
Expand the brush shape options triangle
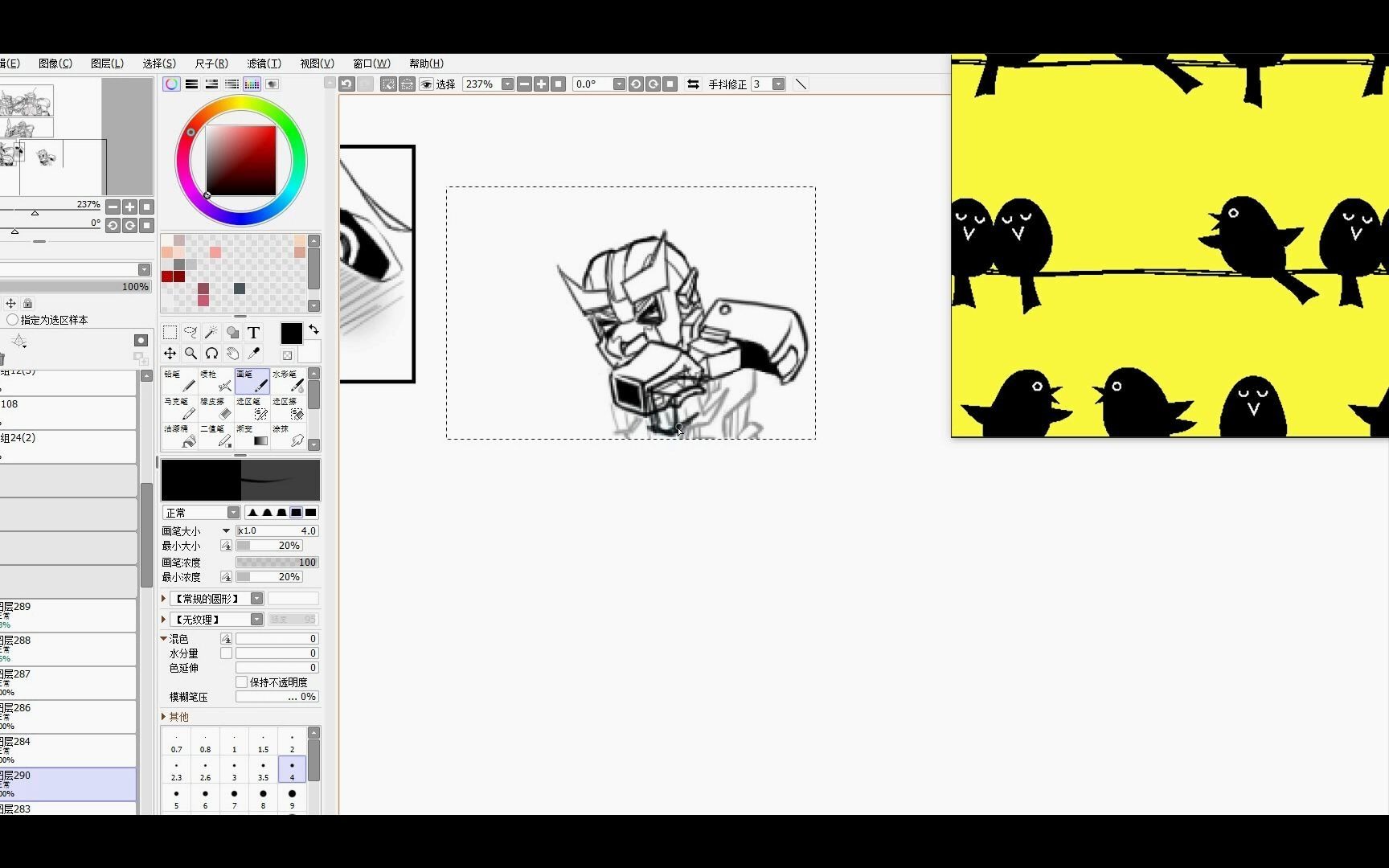(x=164, y=599)
